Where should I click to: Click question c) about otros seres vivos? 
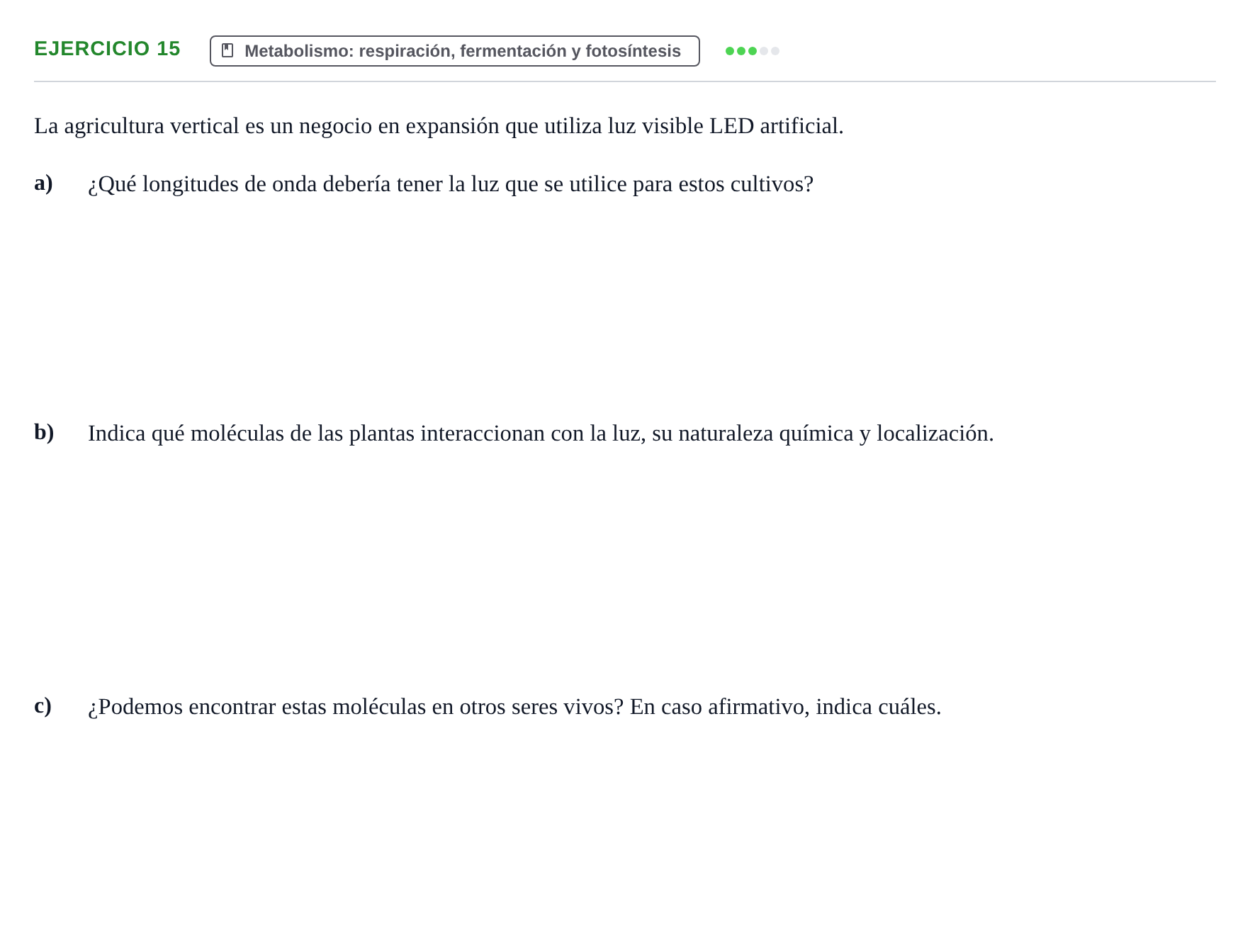(x=514, y=707)
